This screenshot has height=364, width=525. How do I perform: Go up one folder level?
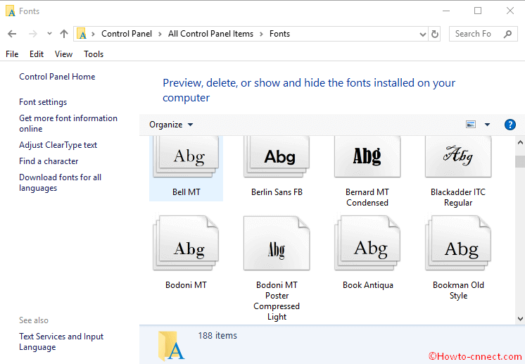coord(64,34)
